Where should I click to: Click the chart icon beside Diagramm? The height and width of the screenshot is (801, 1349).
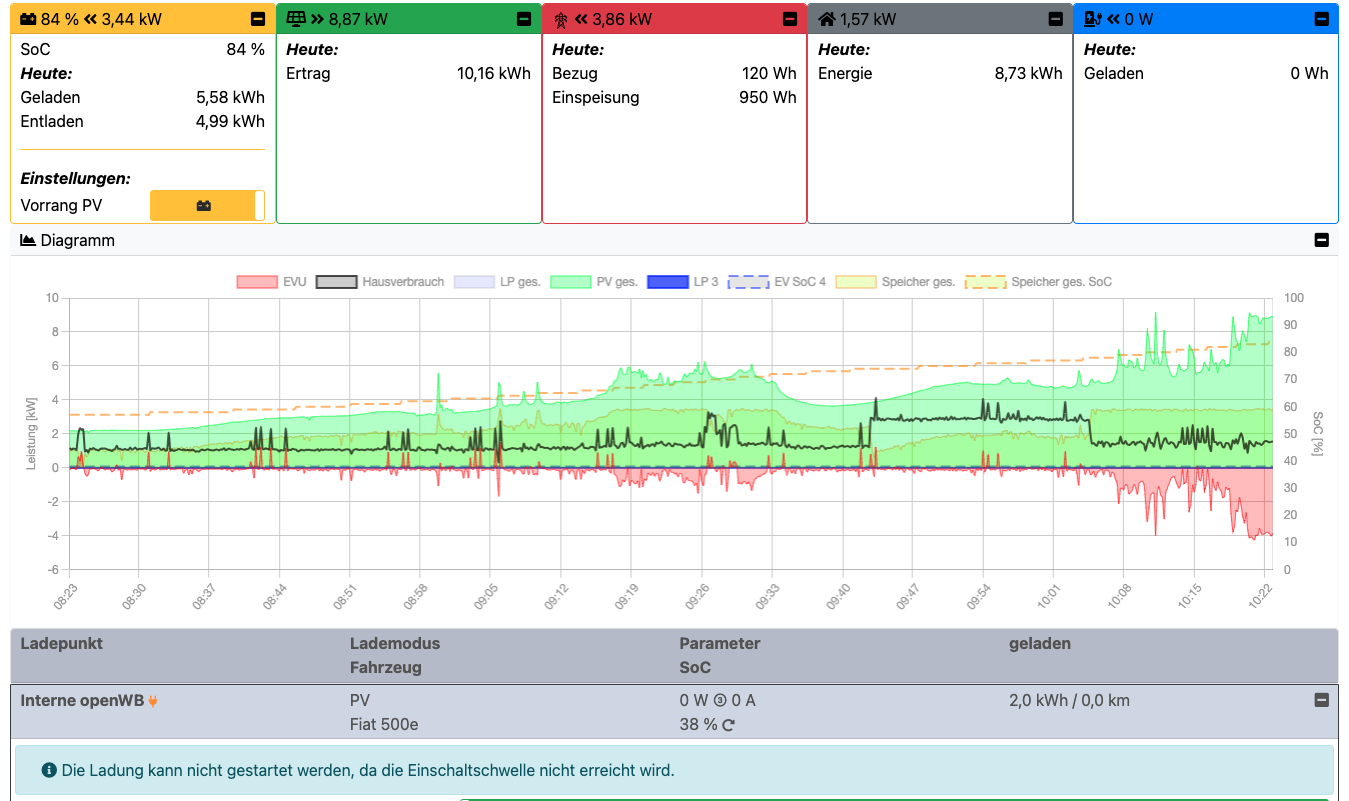[x=28, y=241]
